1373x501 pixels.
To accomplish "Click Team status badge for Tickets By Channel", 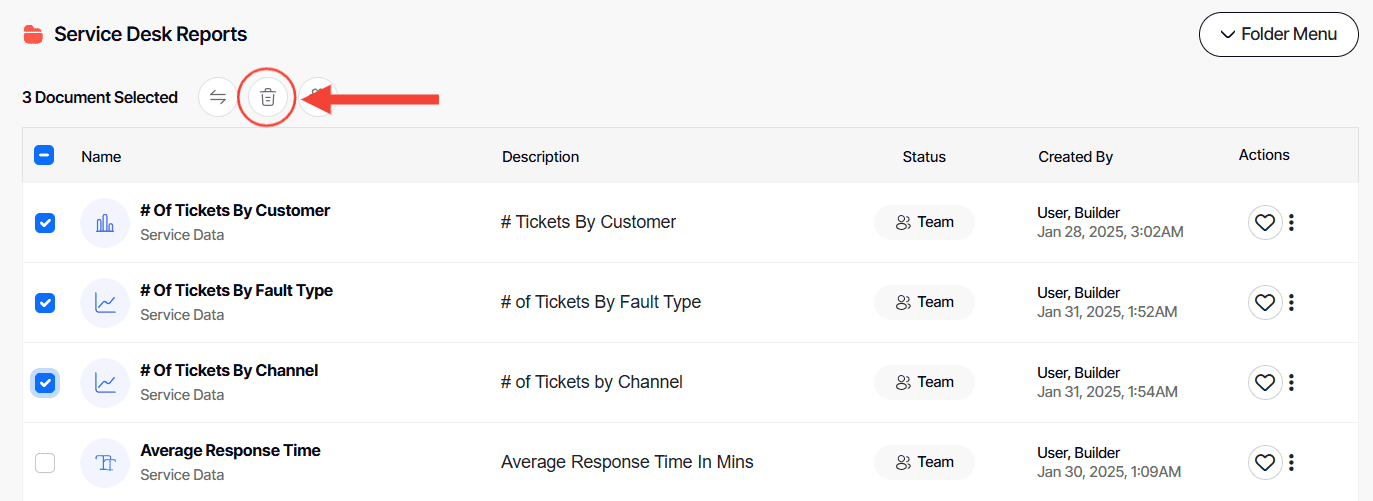I will (x=924, y=382).
